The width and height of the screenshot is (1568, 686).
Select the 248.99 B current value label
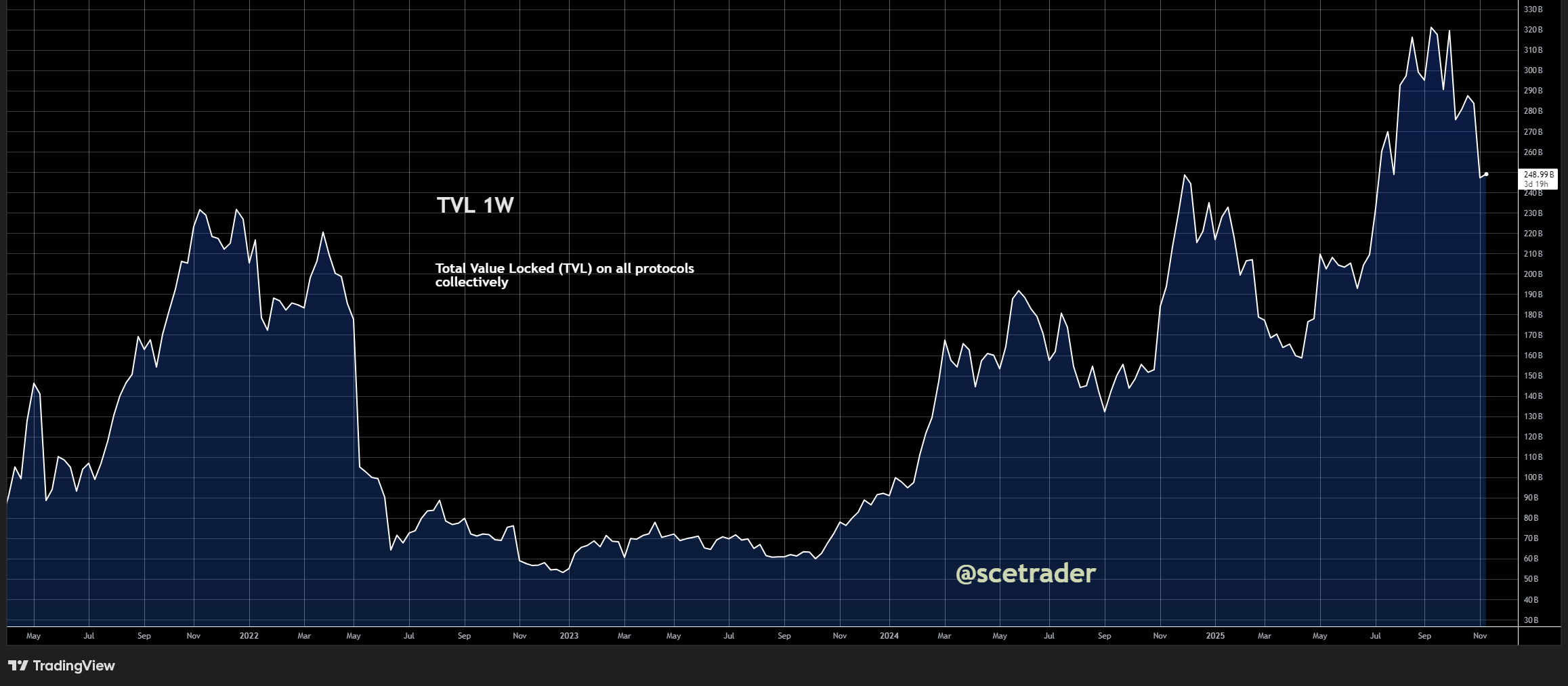pyautogui.click(x=1539, y=174)
